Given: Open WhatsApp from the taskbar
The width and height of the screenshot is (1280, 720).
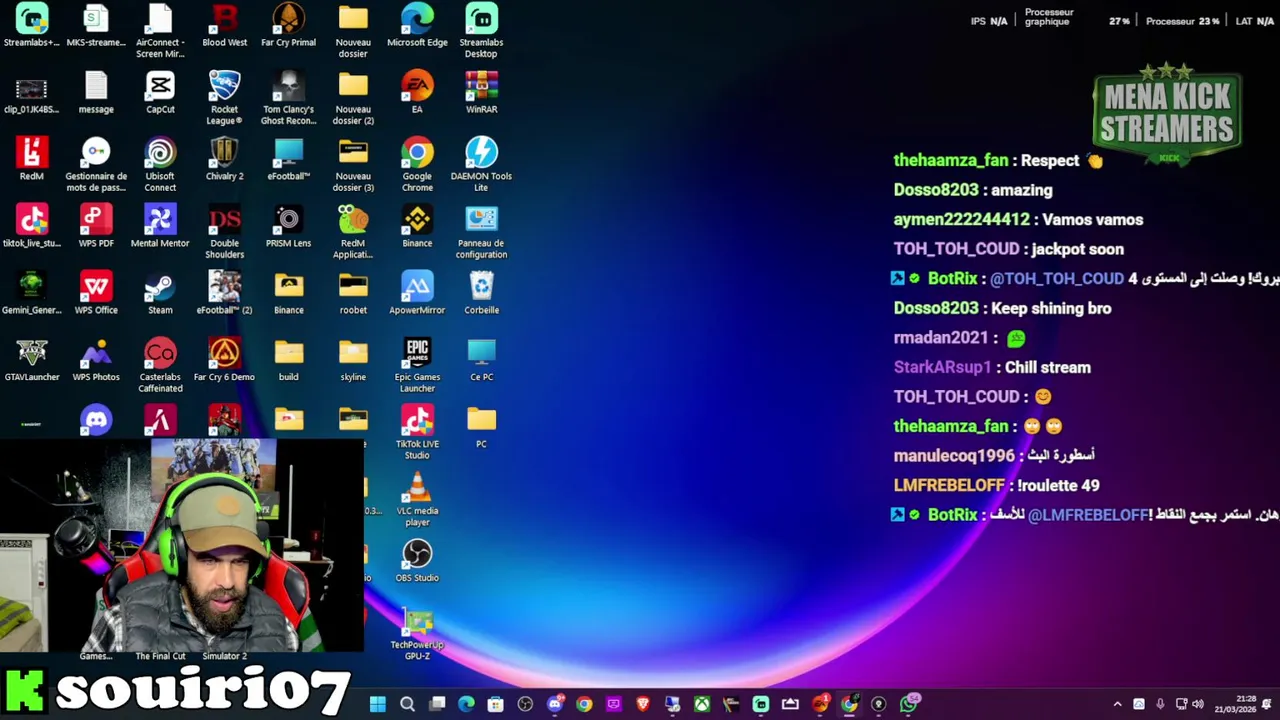Looking at the screenshot, I should 908,704.
